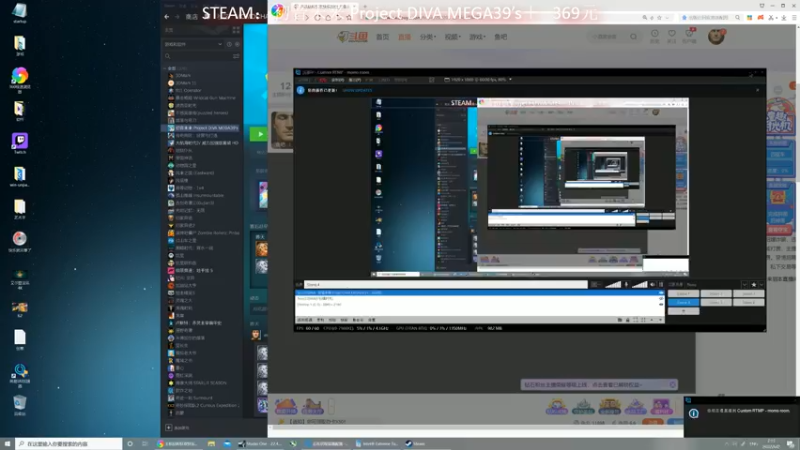
Task: Switch to Scene 3
Action: (x=748, y=294)
